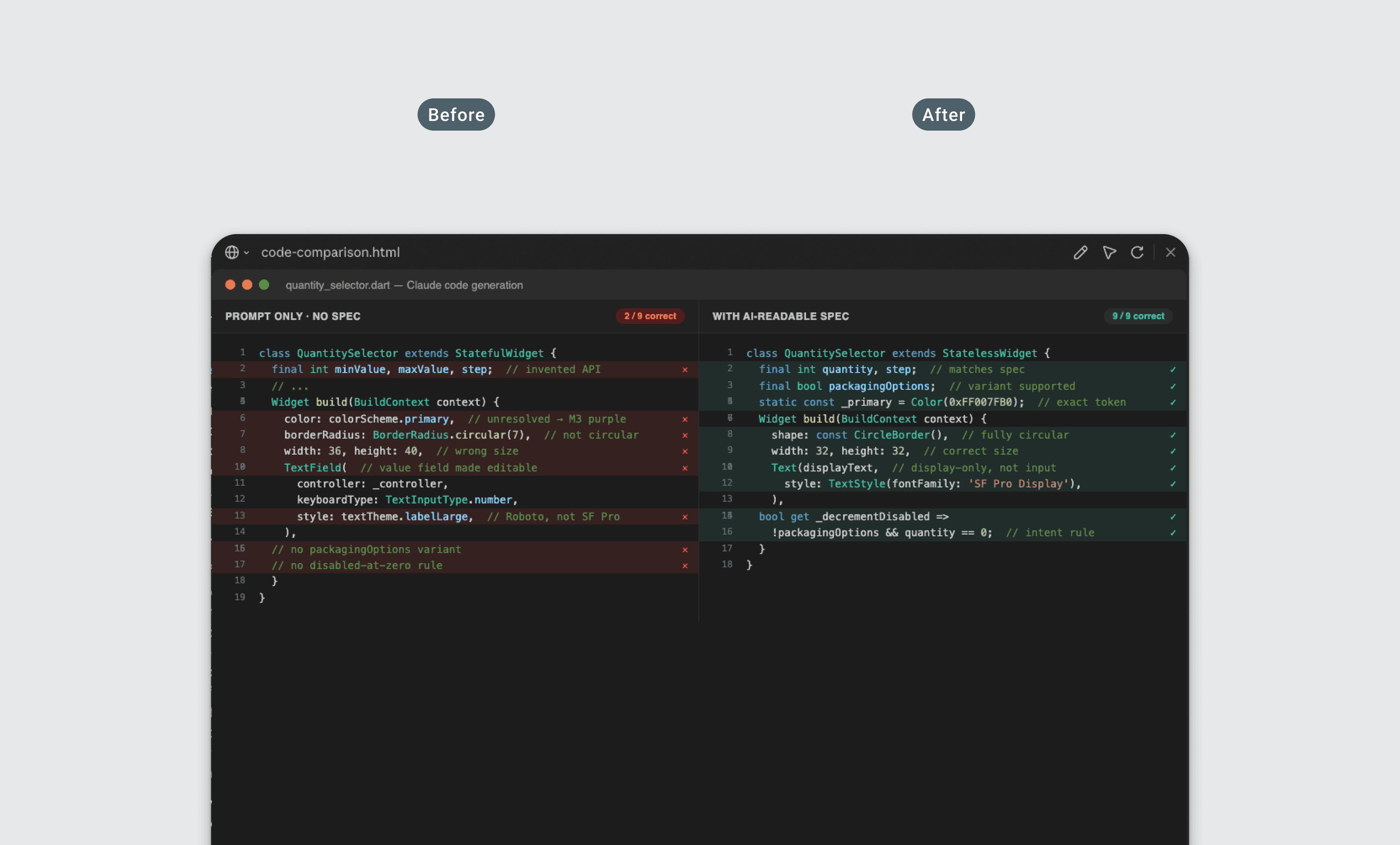The height and width of the screenshot is (845, 1400).
Task: Click the red x on the M3 purple line
Action: click(x=685, y=419)
